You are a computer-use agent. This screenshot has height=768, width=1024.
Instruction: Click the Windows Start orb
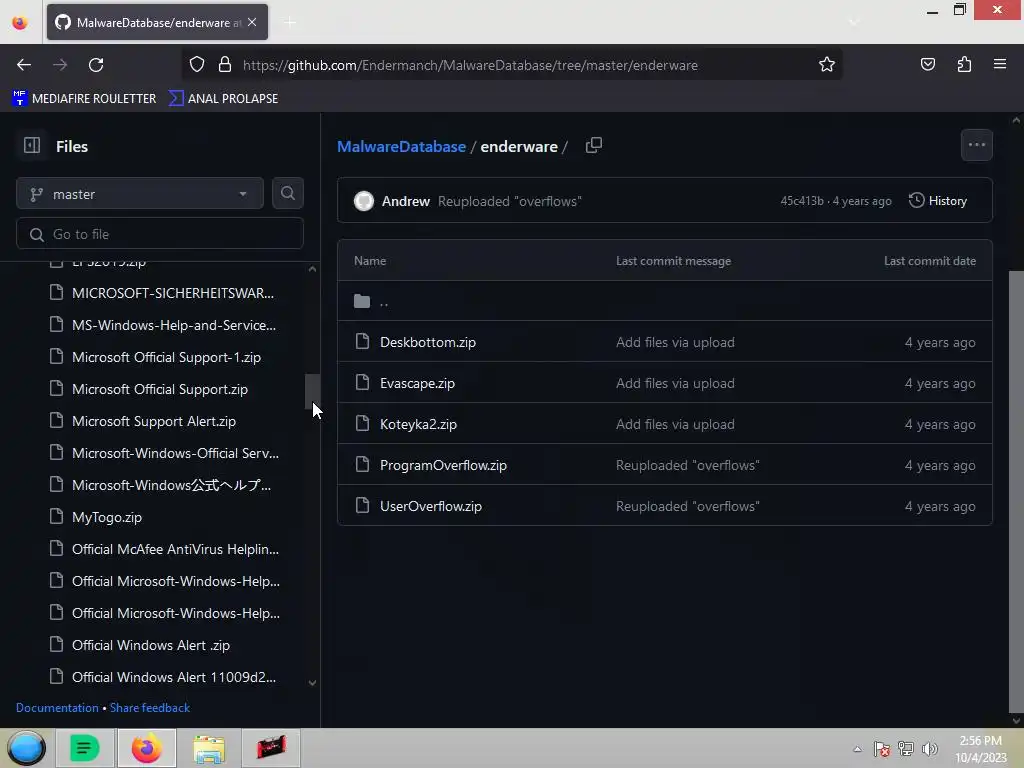tap(27, 748)
